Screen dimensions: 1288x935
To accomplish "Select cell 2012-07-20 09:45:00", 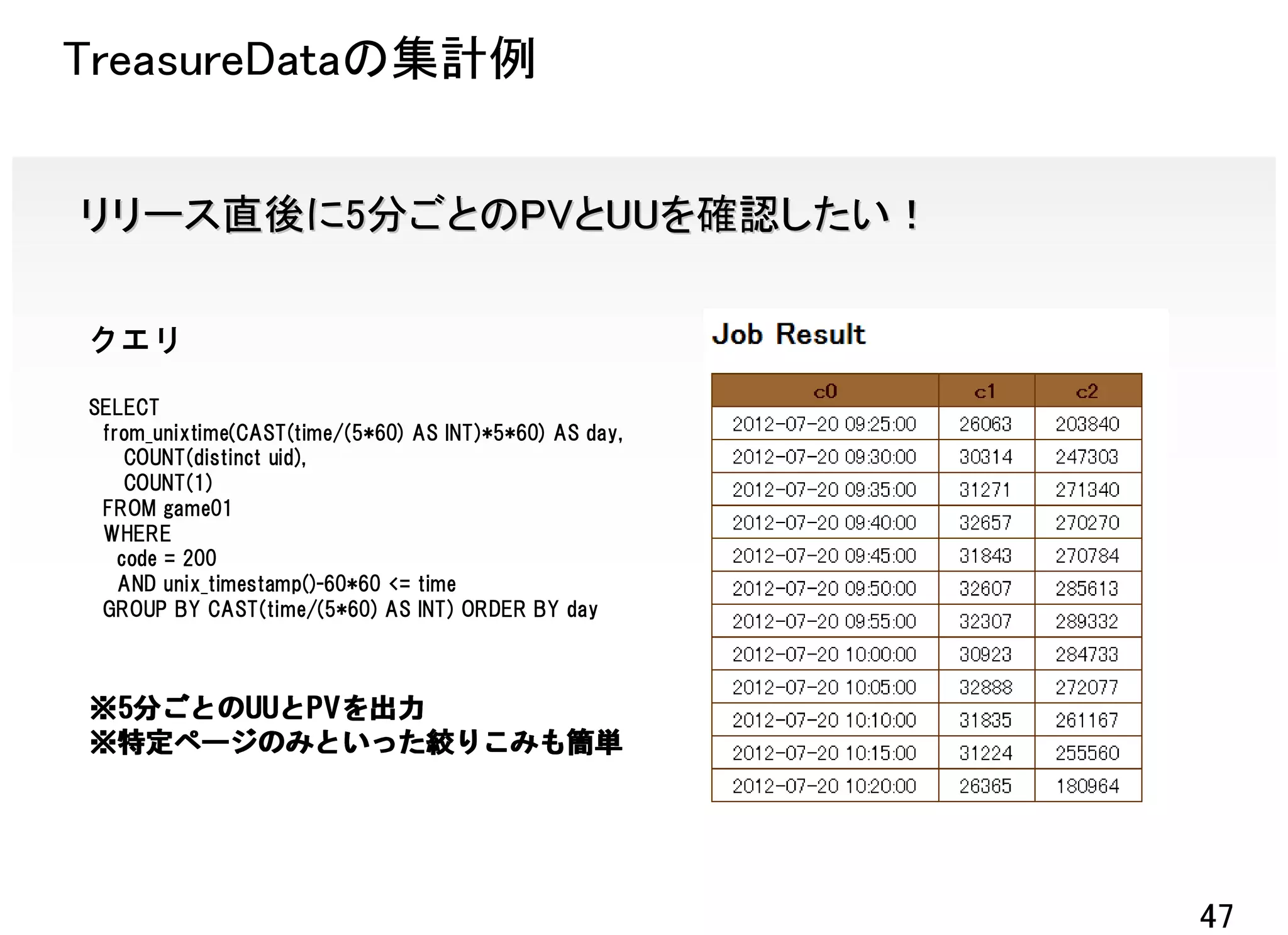I will point(824,555).
